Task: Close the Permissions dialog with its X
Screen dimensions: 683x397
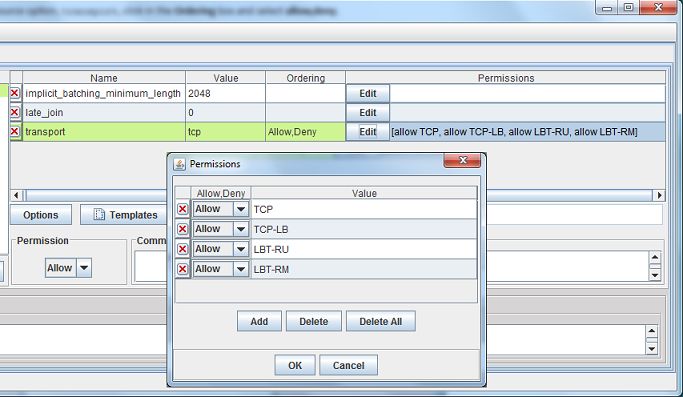Action: pyautogui.click(x=463, y=160)
